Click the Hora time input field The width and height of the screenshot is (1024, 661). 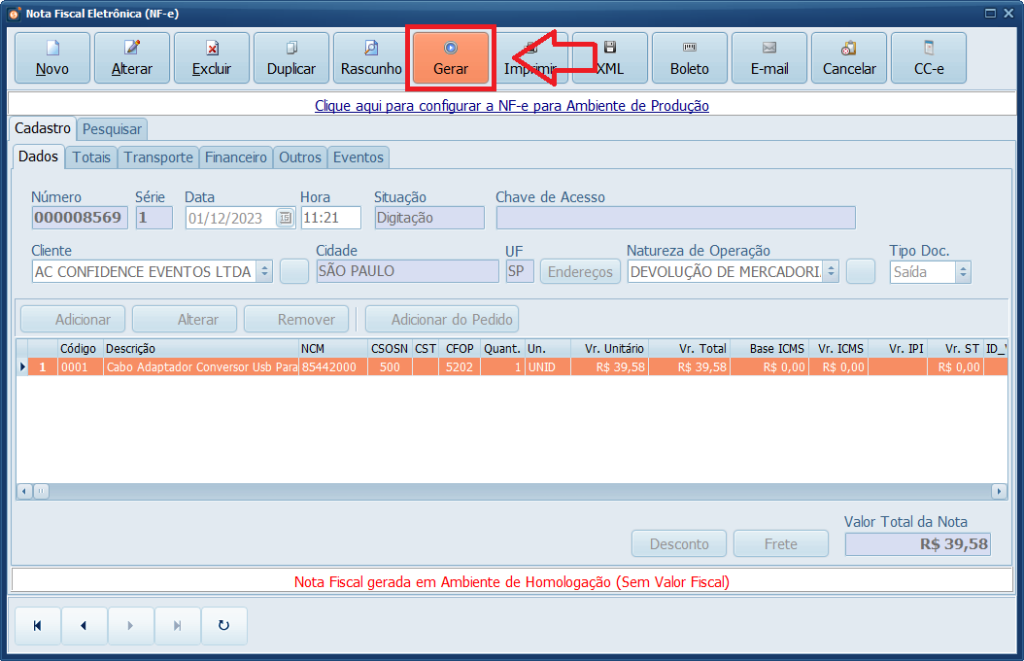pos(330,218)
